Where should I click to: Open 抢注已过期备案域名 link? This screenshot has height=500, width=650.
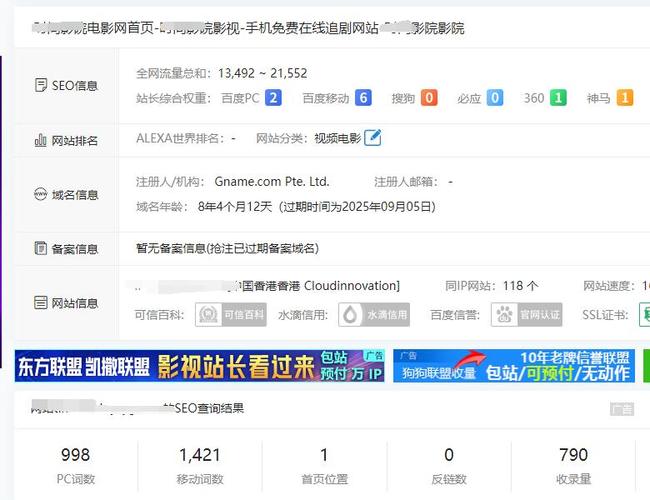(263, 248)
